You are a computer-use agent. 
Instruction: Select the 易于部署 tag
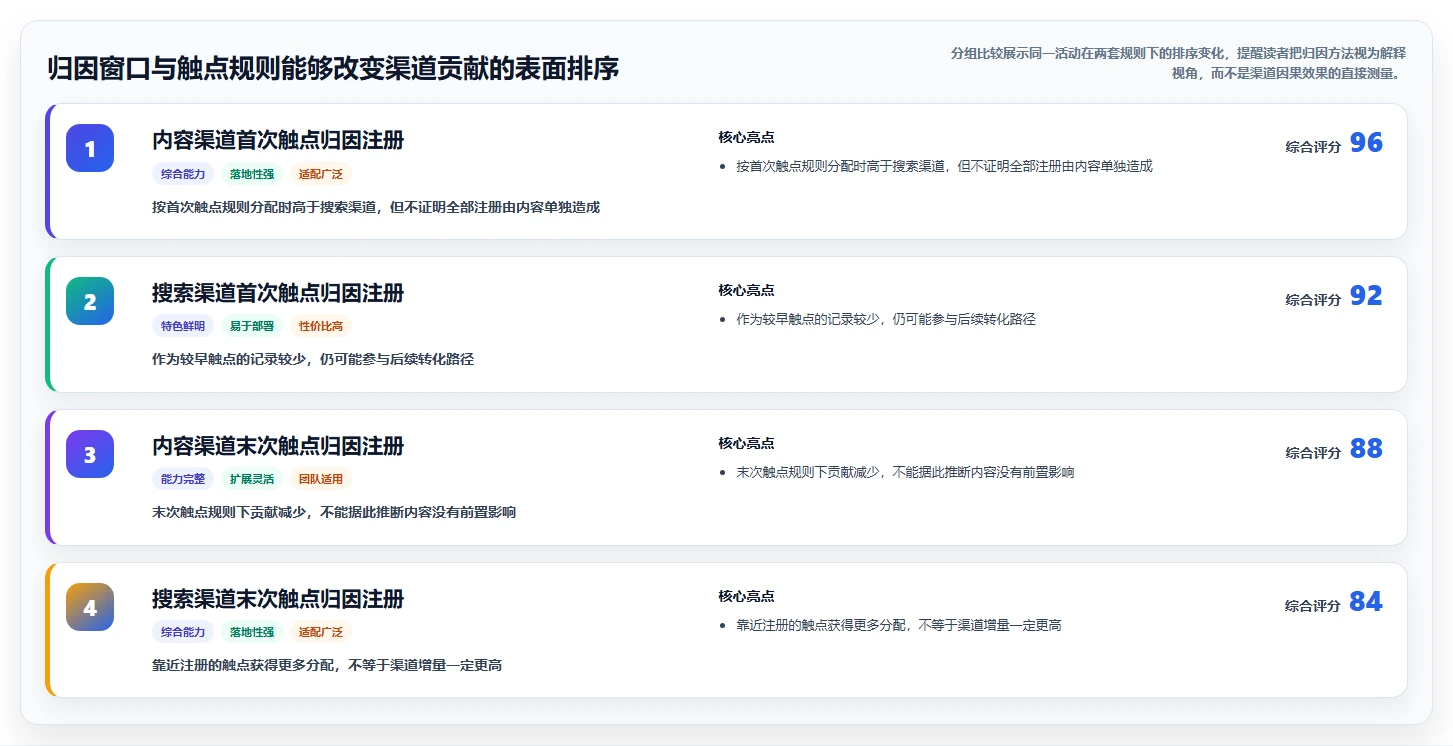pos(252,326)
